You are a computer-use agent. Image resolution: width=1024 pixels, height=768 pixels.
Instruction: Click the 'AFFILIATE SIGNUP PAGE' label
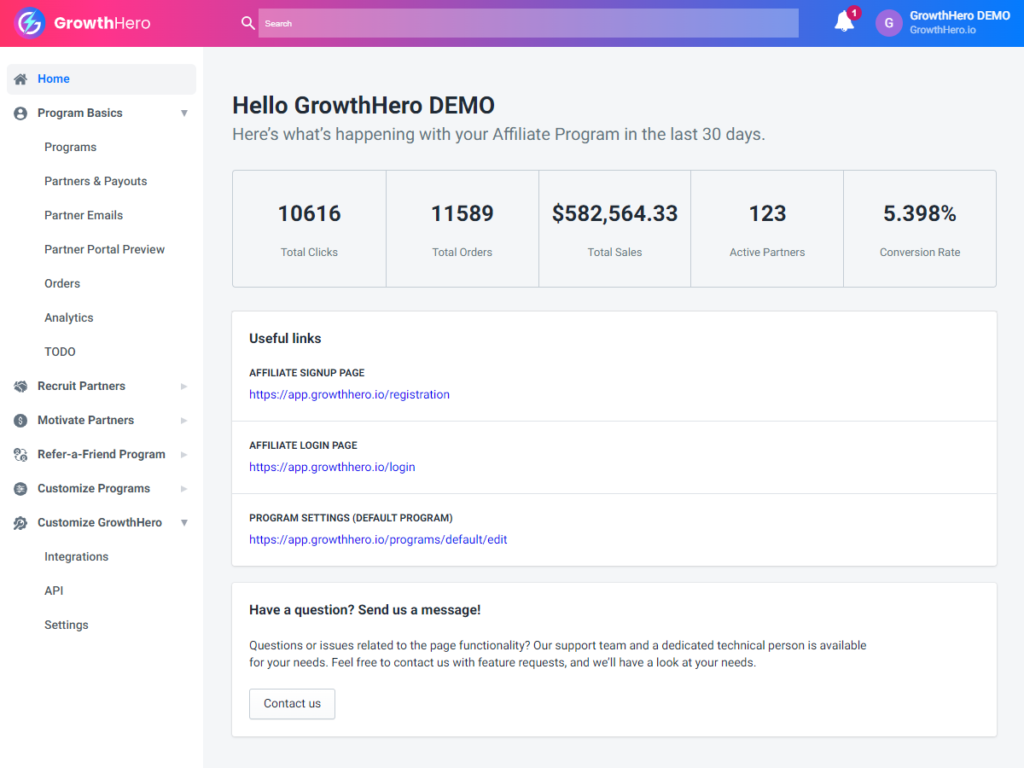[306, 372]
